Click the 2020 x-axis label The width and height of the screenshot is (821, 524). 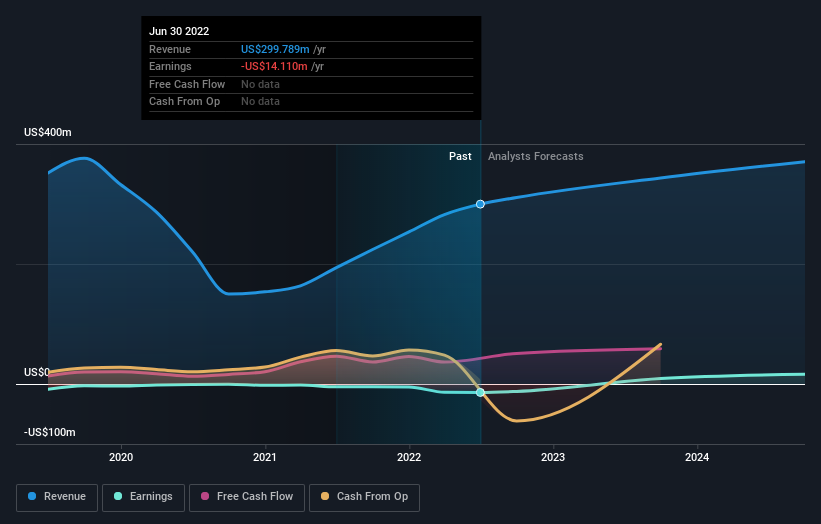pyautogui.click(x=121, y=458)
